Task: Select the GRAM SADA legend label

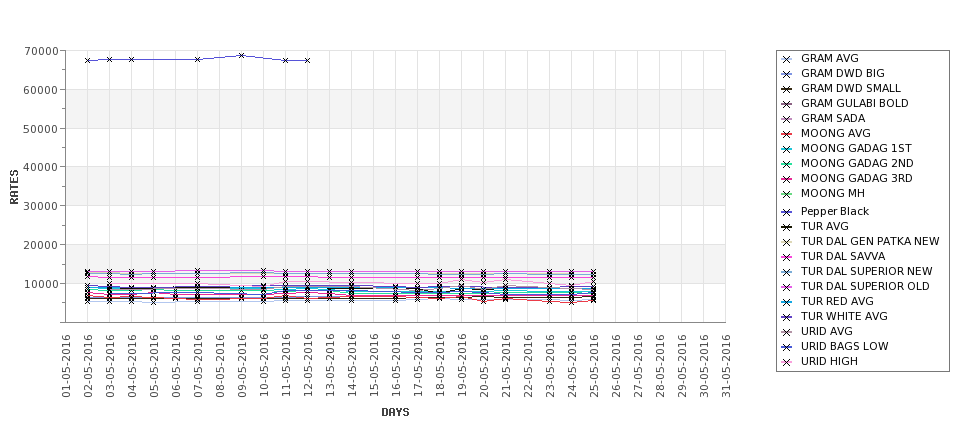Action: [x=833, y=118]
